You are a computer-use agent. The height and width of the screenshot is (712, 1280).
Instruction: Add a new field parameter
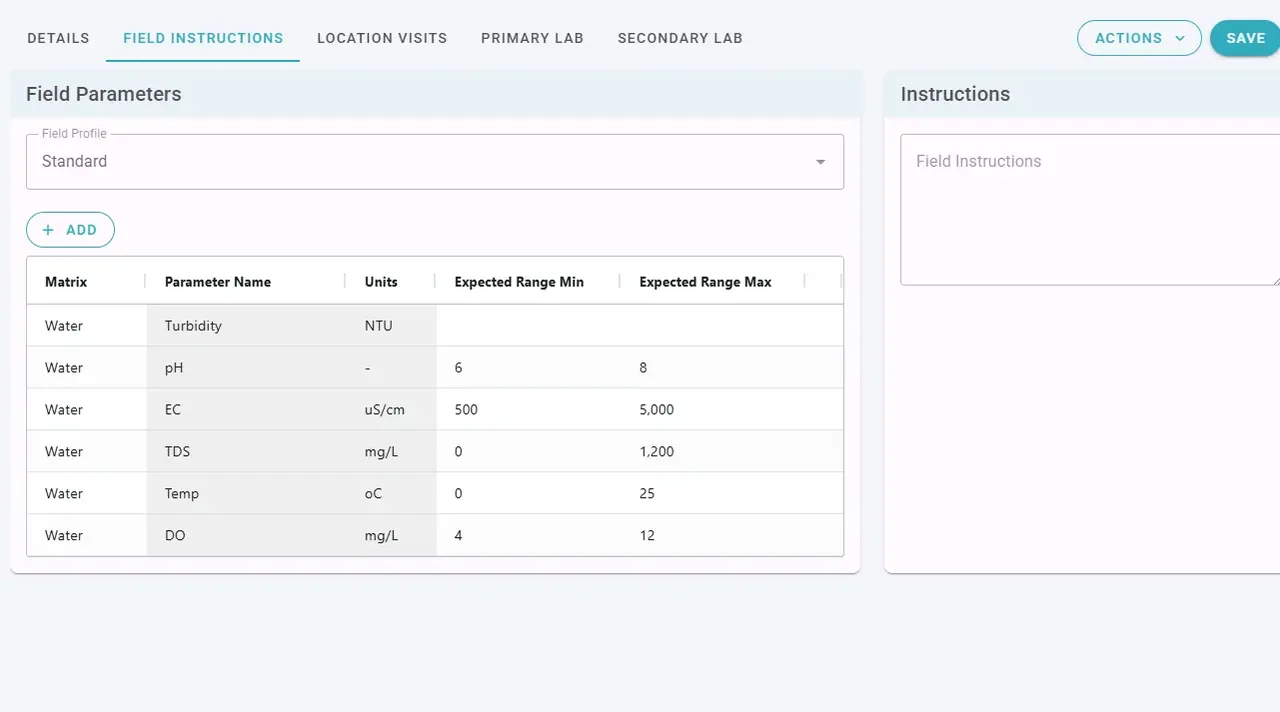(70, 230)
